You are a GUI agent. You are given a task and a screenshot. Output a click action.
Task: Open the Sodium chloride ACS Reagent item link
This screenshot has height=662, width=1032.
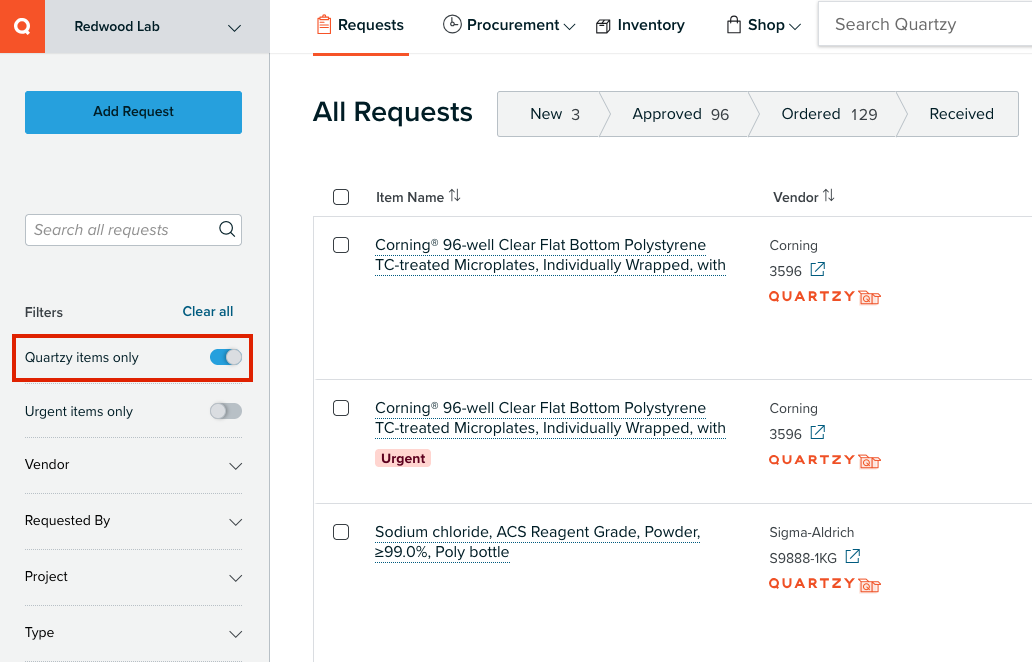pos(538,542)
